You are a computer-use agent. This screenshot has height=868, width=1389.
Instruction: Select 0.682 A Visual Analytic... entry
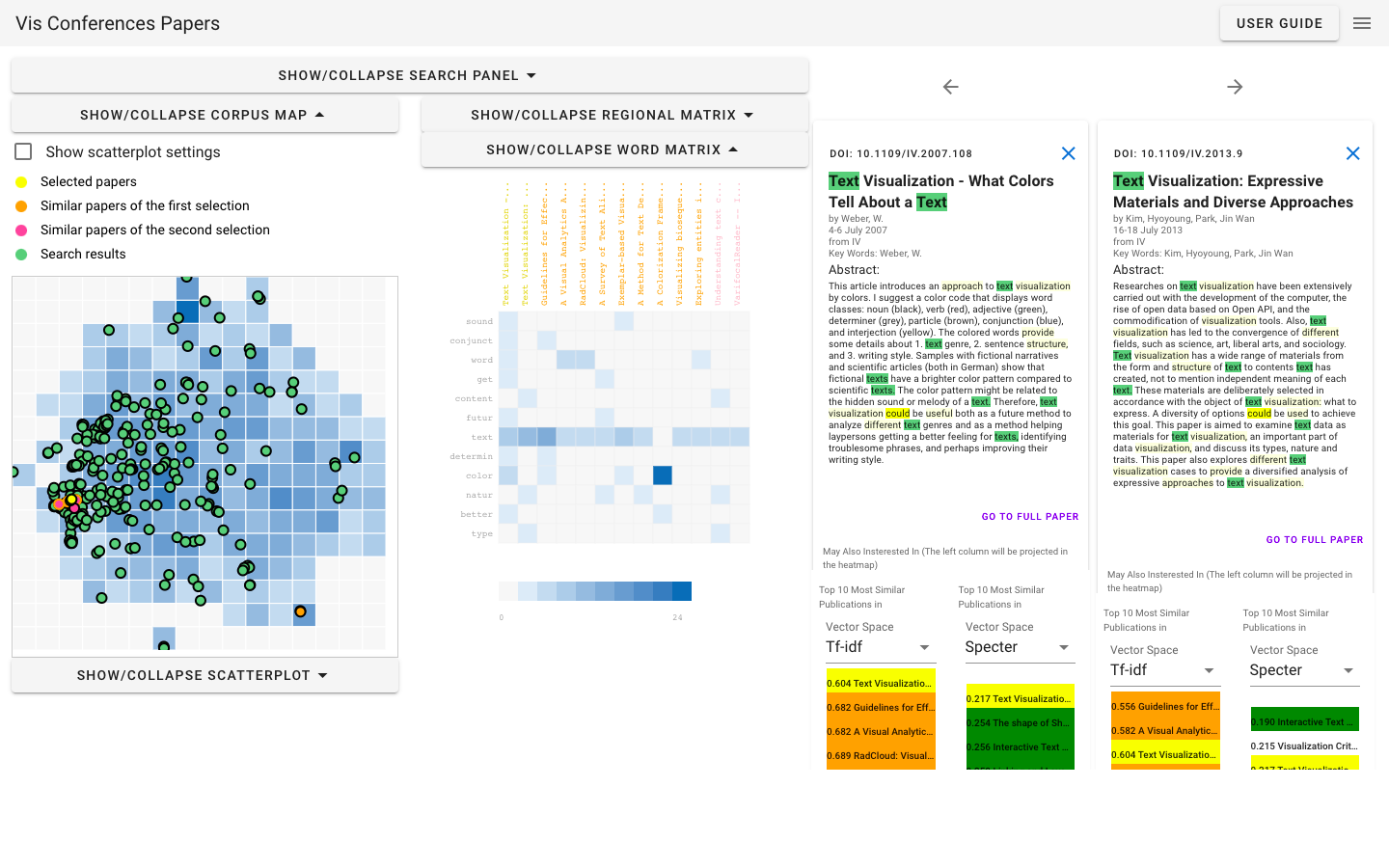pyautogui.click(x=881, y=731)
